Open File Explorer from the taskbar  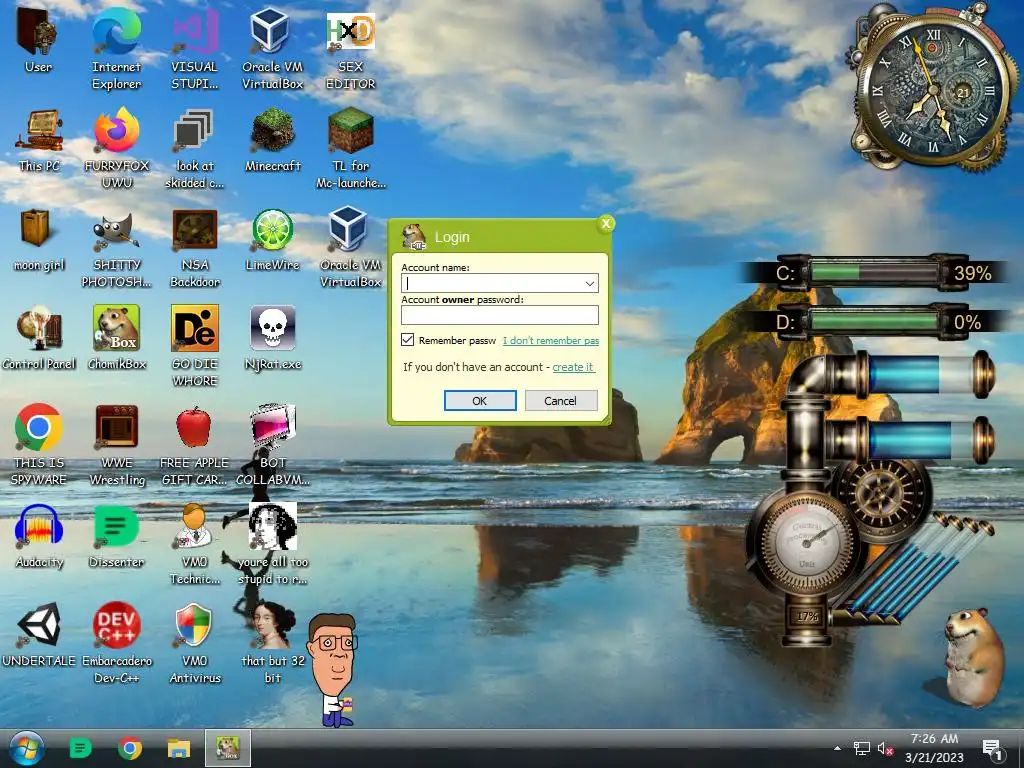(x=178, y=748)
